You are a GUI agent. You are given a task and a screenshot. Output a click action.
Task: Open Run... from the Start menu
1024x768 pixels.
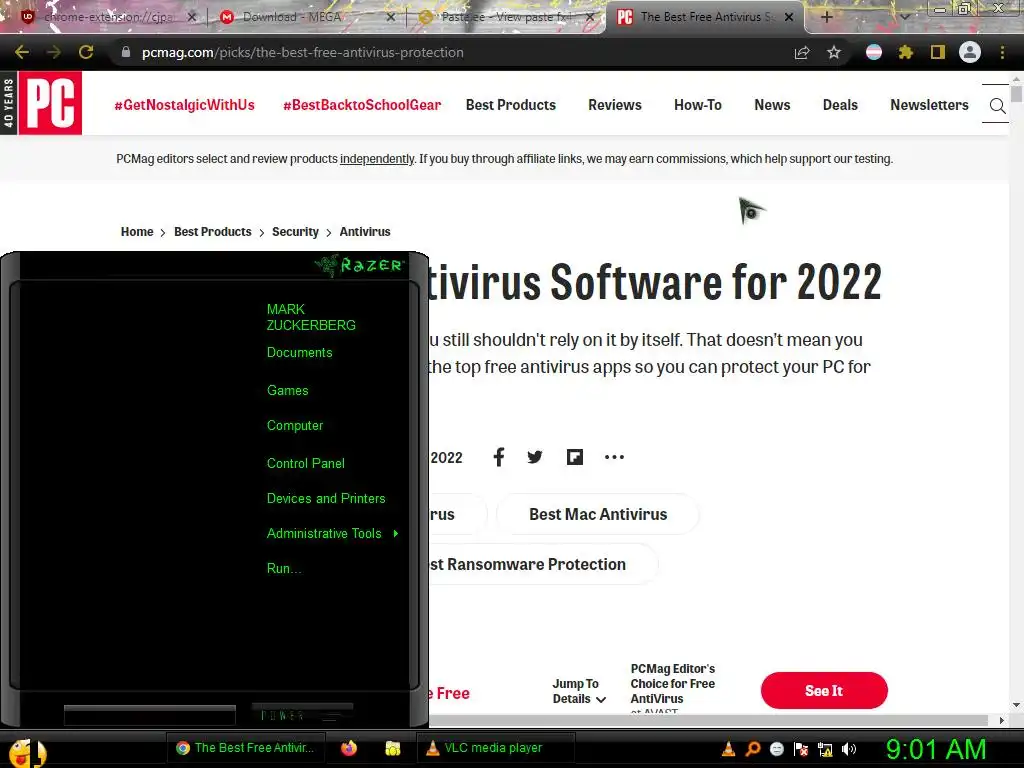[x=283, y=568]
